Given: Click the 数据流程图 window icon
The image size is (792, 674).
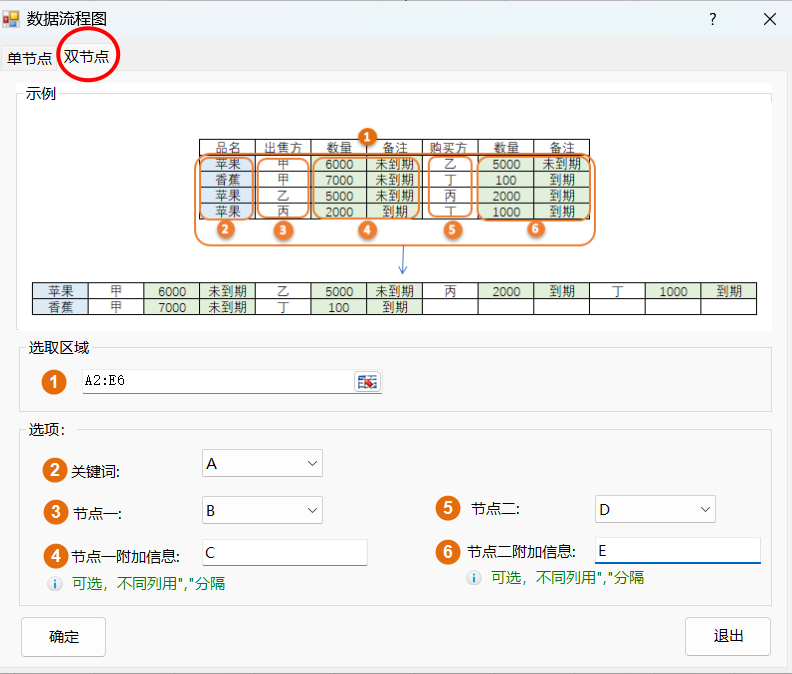Looking at the screenshot, I should [x=11, y=19].
